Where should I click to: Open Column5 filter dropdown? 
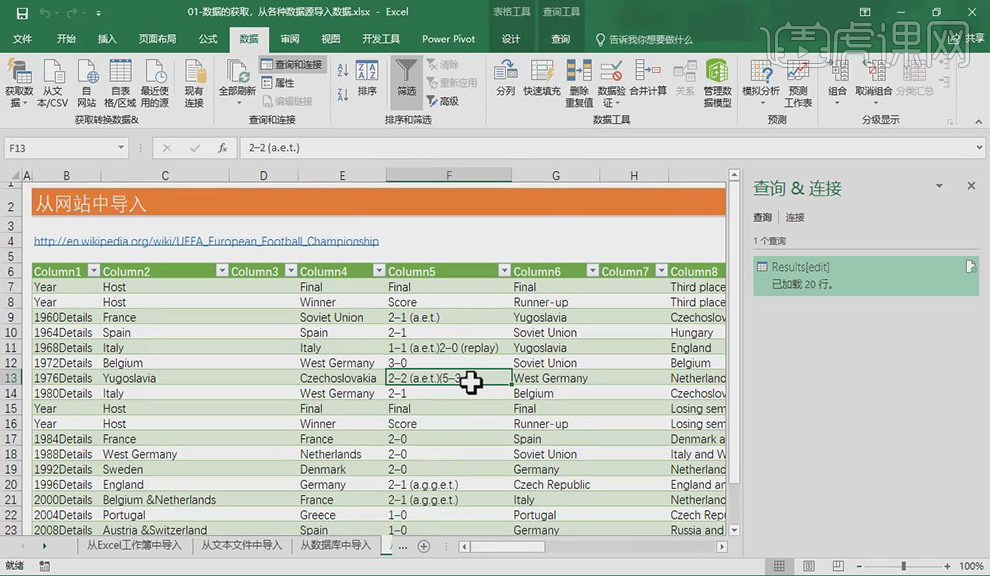(x=504, y=271)
